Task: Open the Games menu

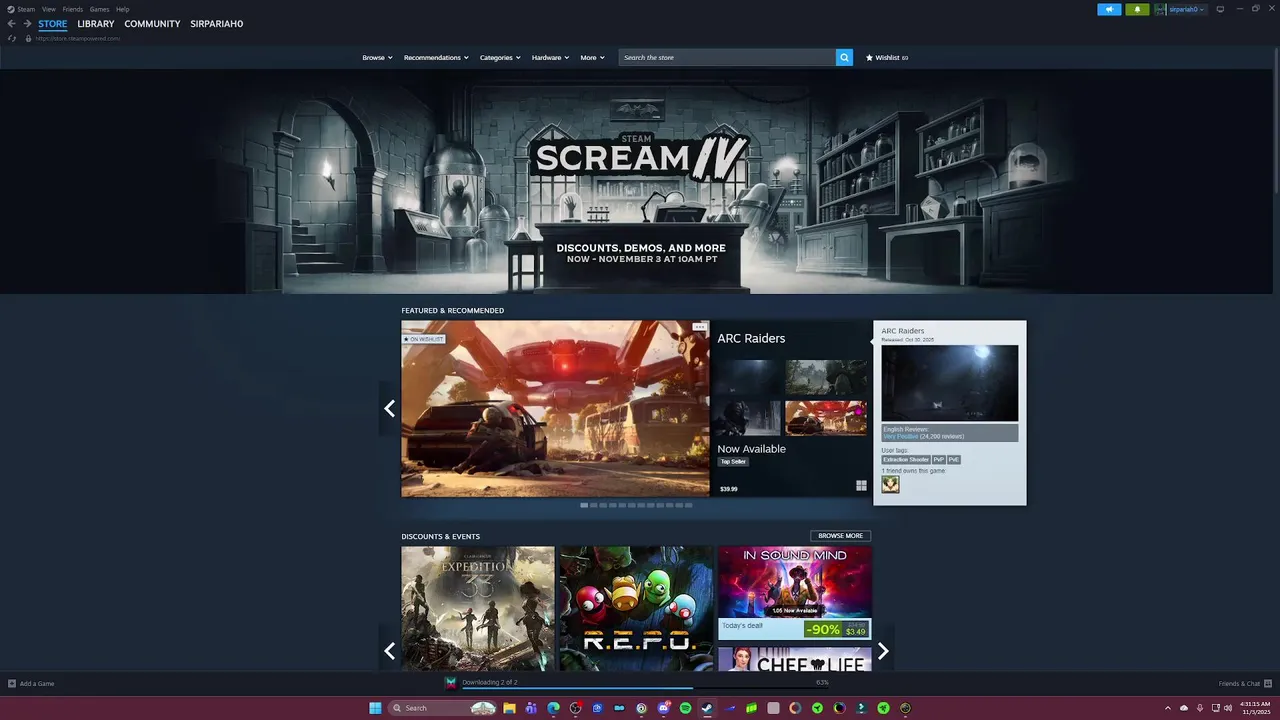Action: tap(100, 9)
